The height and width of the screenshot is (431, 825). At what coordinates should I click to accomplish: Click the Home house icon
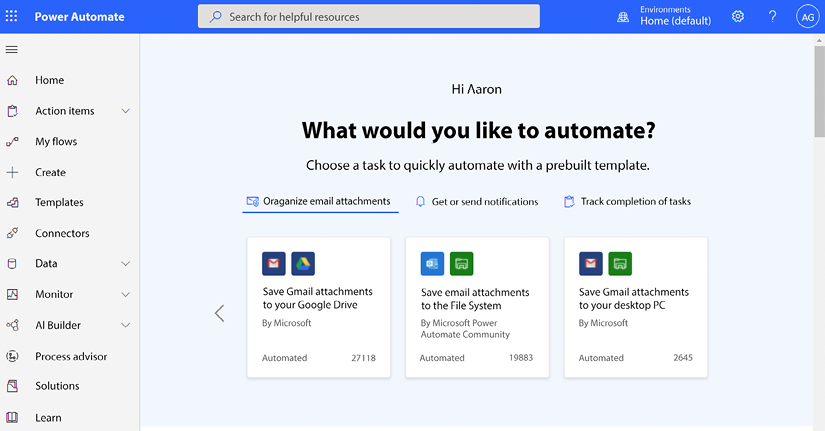12,80
